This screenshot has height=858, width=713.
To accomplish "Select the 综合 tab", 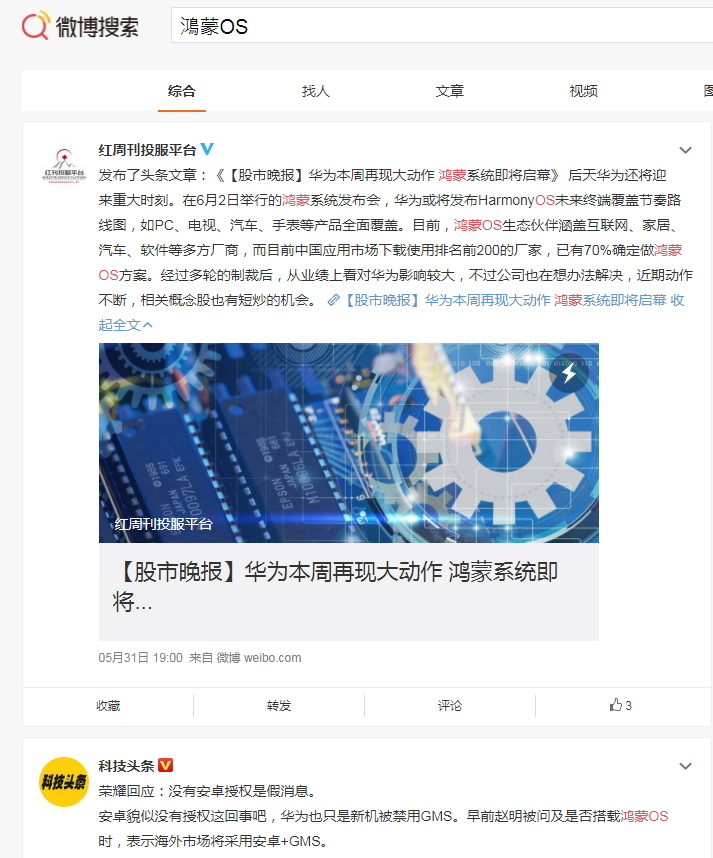I will point(182,91).
